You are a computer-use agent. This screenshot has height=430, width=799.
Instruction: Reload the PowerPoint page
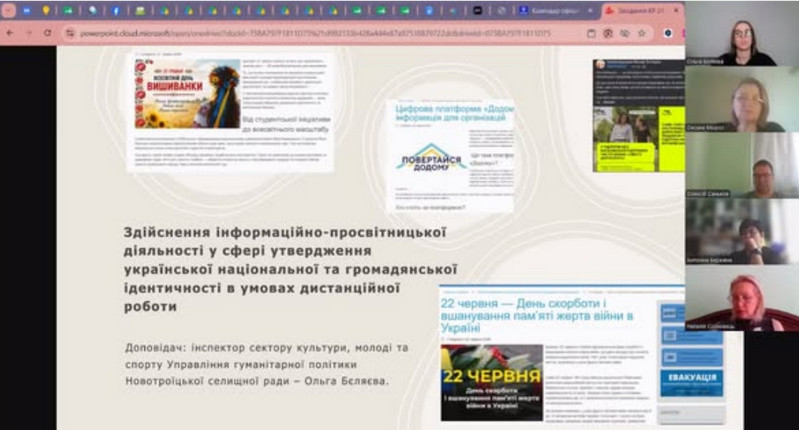[x=47, y=33]
